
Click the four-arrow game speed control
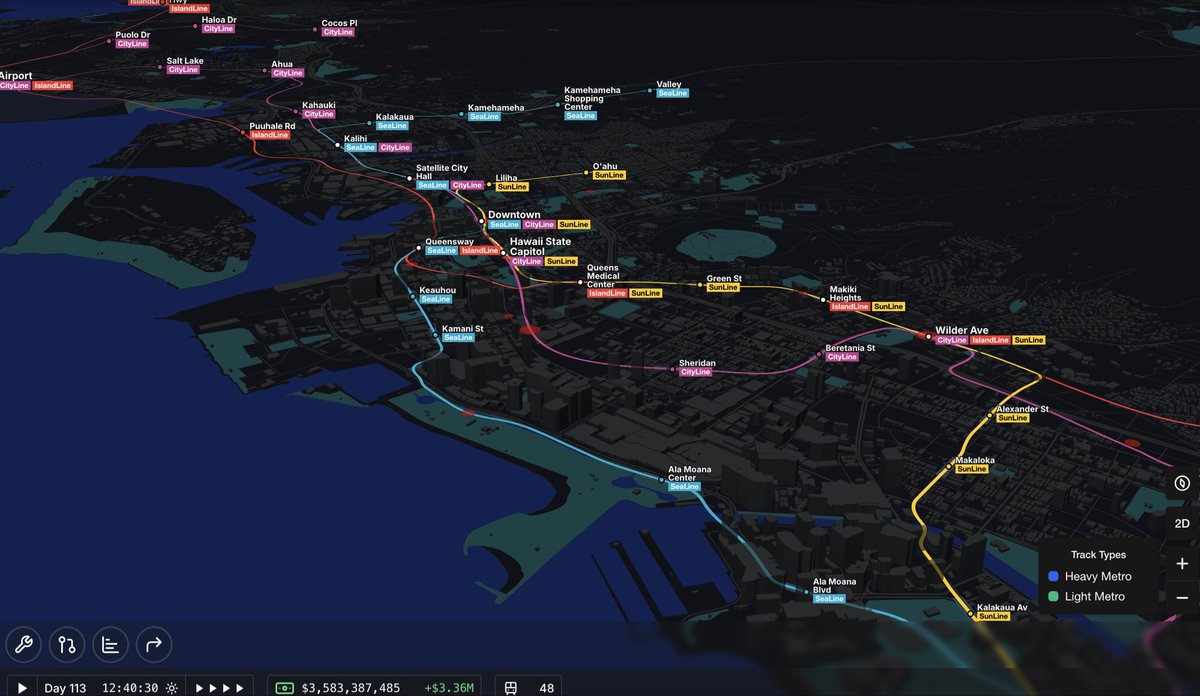point(219,688)
